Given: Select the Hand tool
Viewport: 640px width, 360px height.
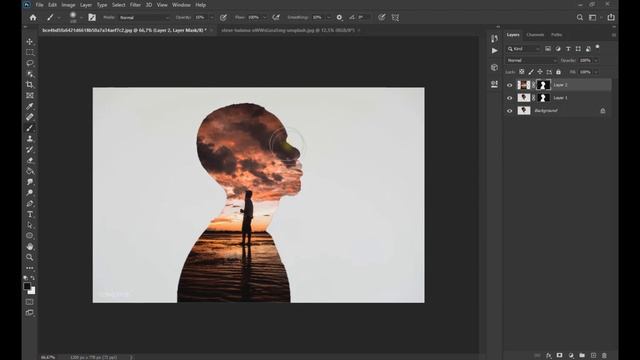Looking at the screenshot, I should click(30, 247).
